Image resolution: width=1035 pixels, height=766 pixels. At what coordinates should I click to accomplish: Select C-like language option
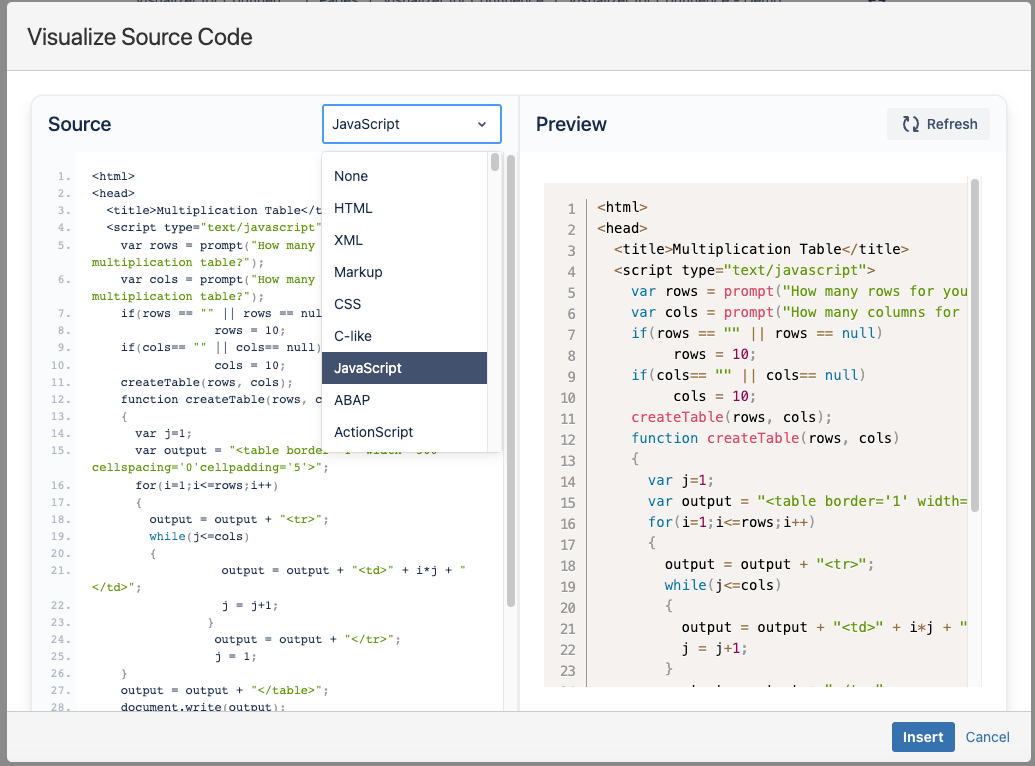[353, 336]
